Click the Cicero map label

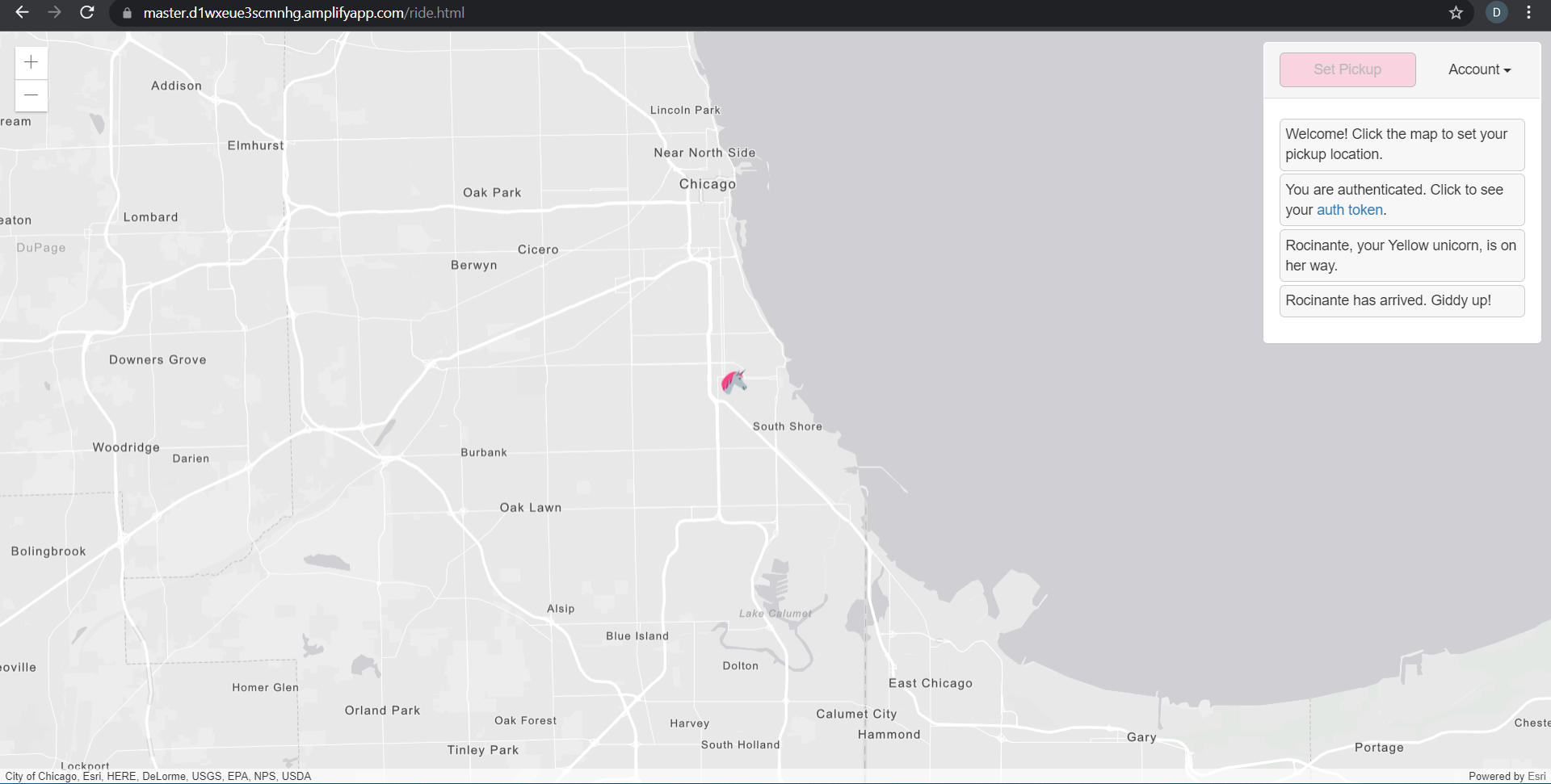click(x=538, y=249)
